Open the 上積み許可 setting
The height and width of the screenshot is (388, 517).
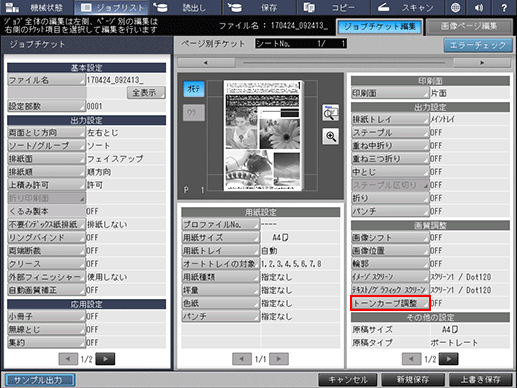tap(46, 185)
